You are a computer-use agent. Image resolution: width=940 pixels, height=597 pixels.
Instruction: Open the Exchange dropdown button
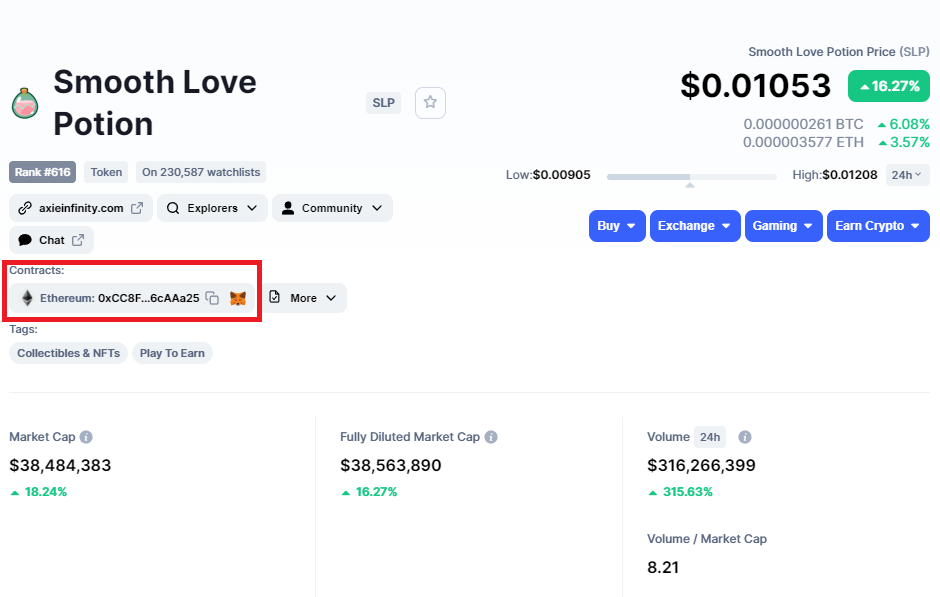point(695,226)
